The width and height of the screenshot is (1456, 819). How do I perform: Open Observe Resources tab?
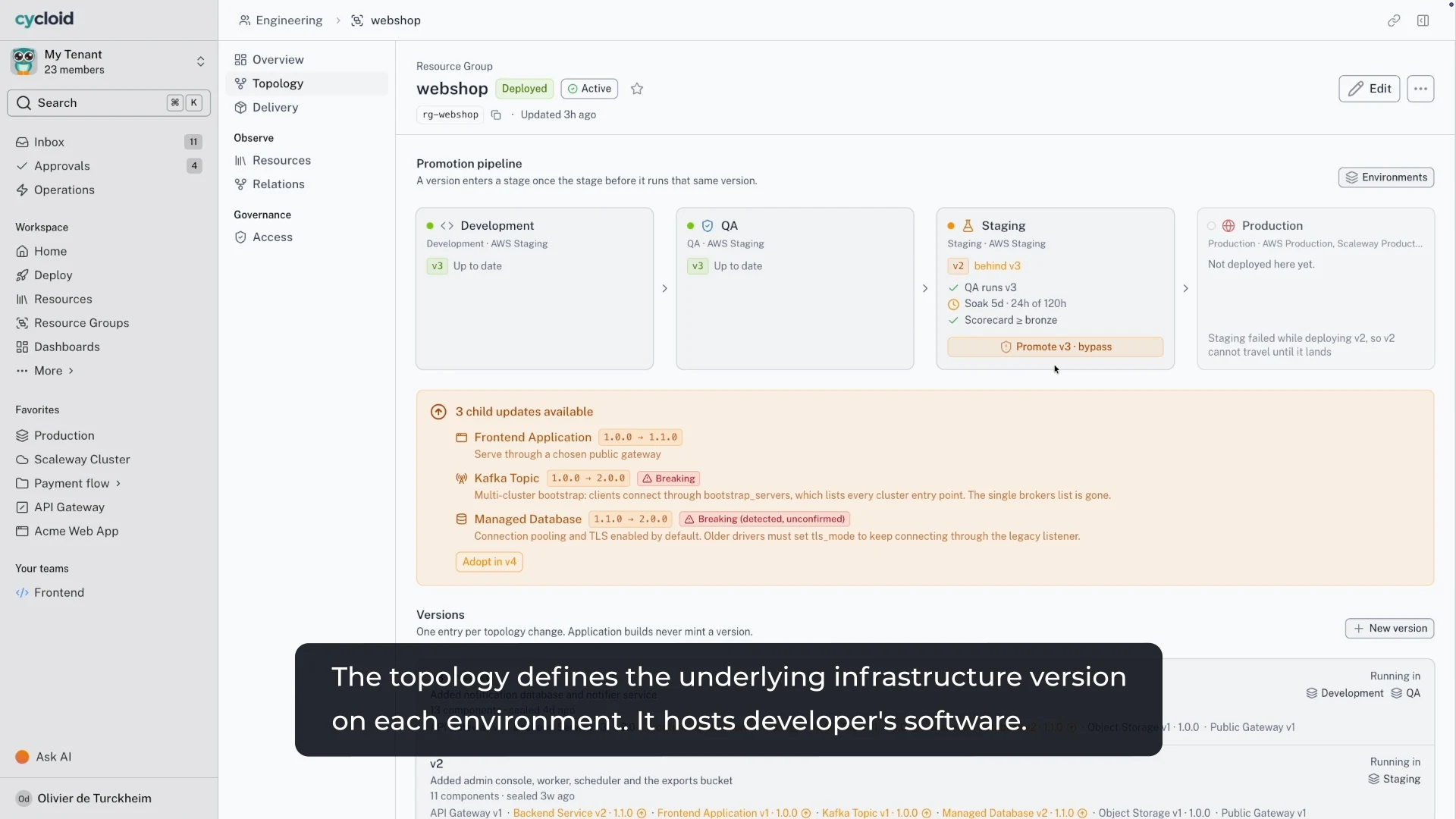click(307, 161)
